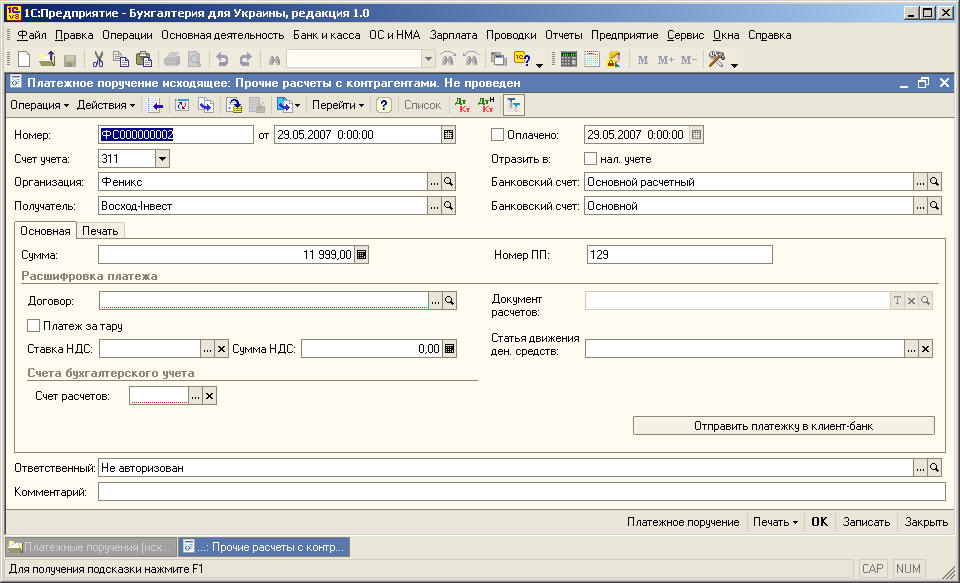960x583 pixels.
Task: Open the Отчеты menu
Action: pos(564,35)
